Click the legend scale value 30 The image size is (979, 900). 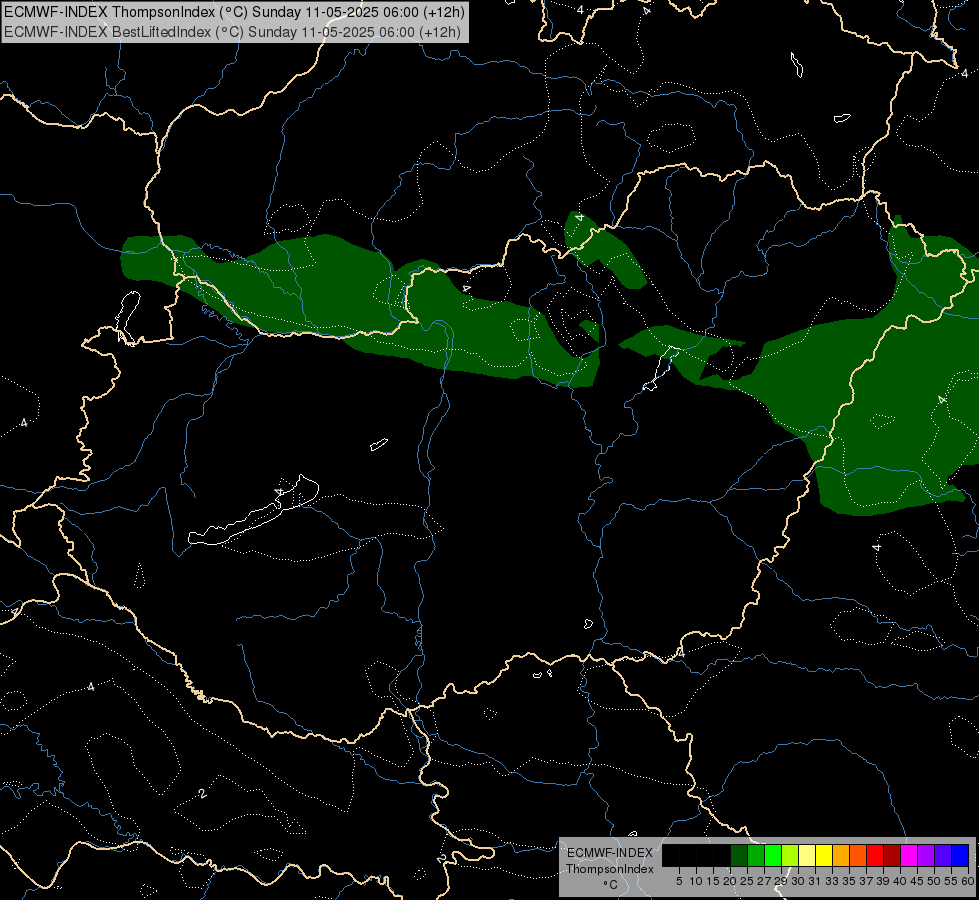tap(798, 881)
